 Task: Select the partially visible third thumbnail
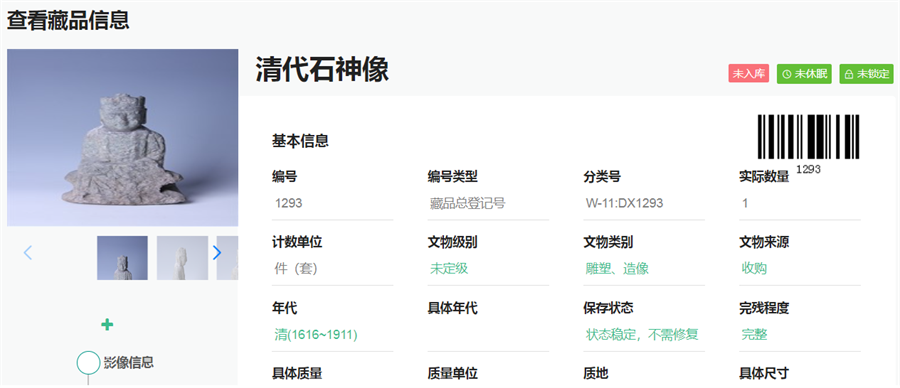point(227,258)
